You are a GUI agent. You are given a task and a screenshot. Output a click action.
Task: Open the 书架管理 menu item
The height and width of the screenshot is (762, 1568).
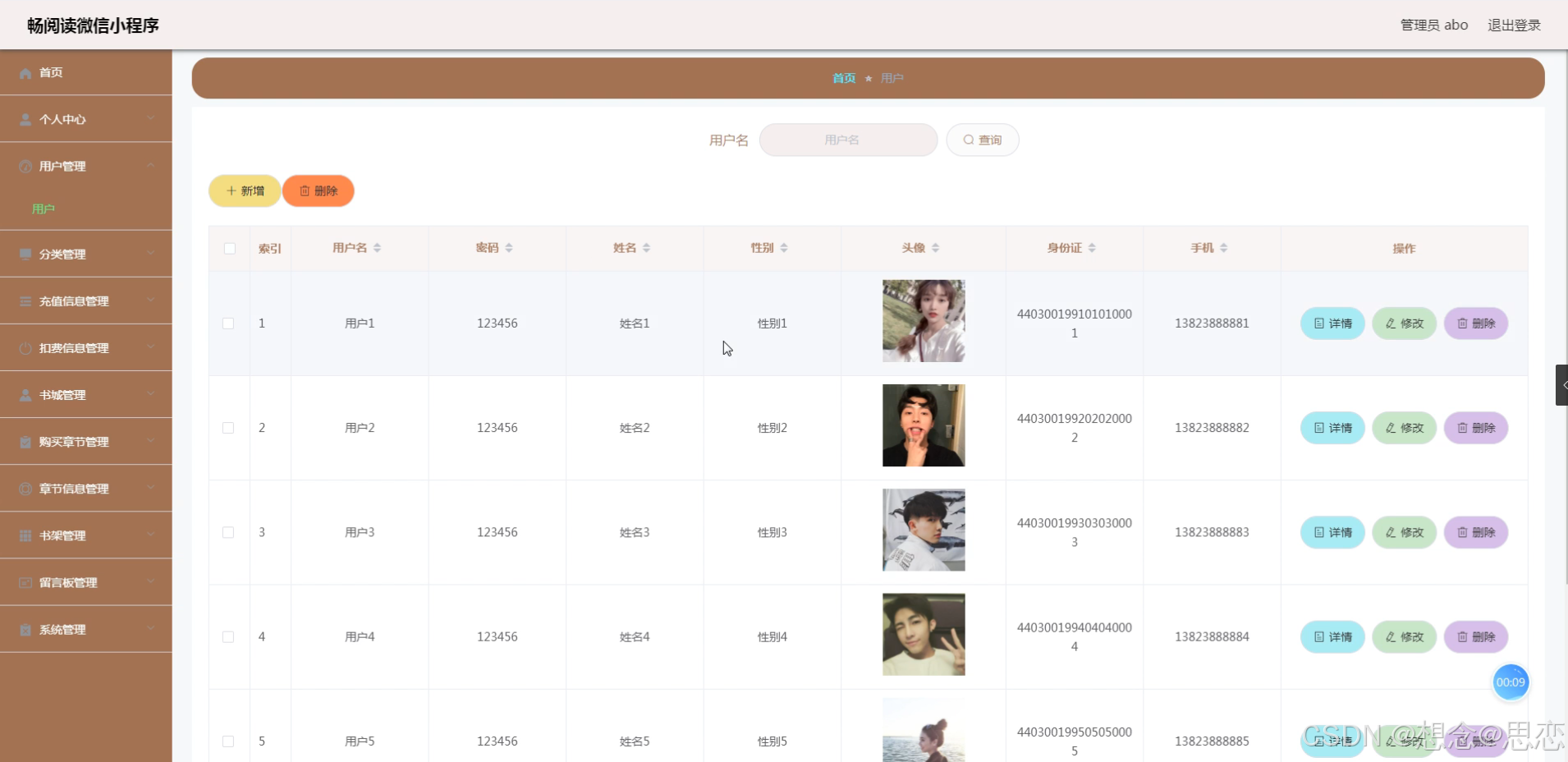pos(85,535)
